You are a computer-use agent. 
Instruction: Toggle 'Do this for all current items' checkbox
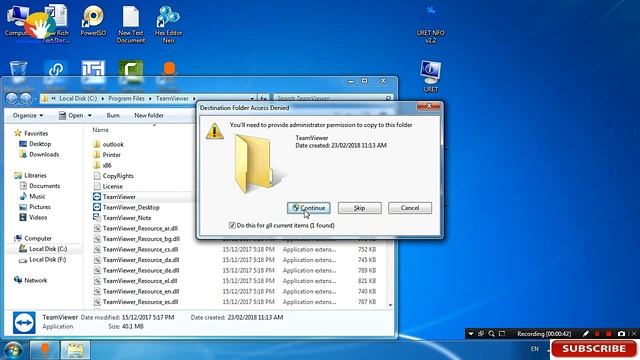coord(232,225)
